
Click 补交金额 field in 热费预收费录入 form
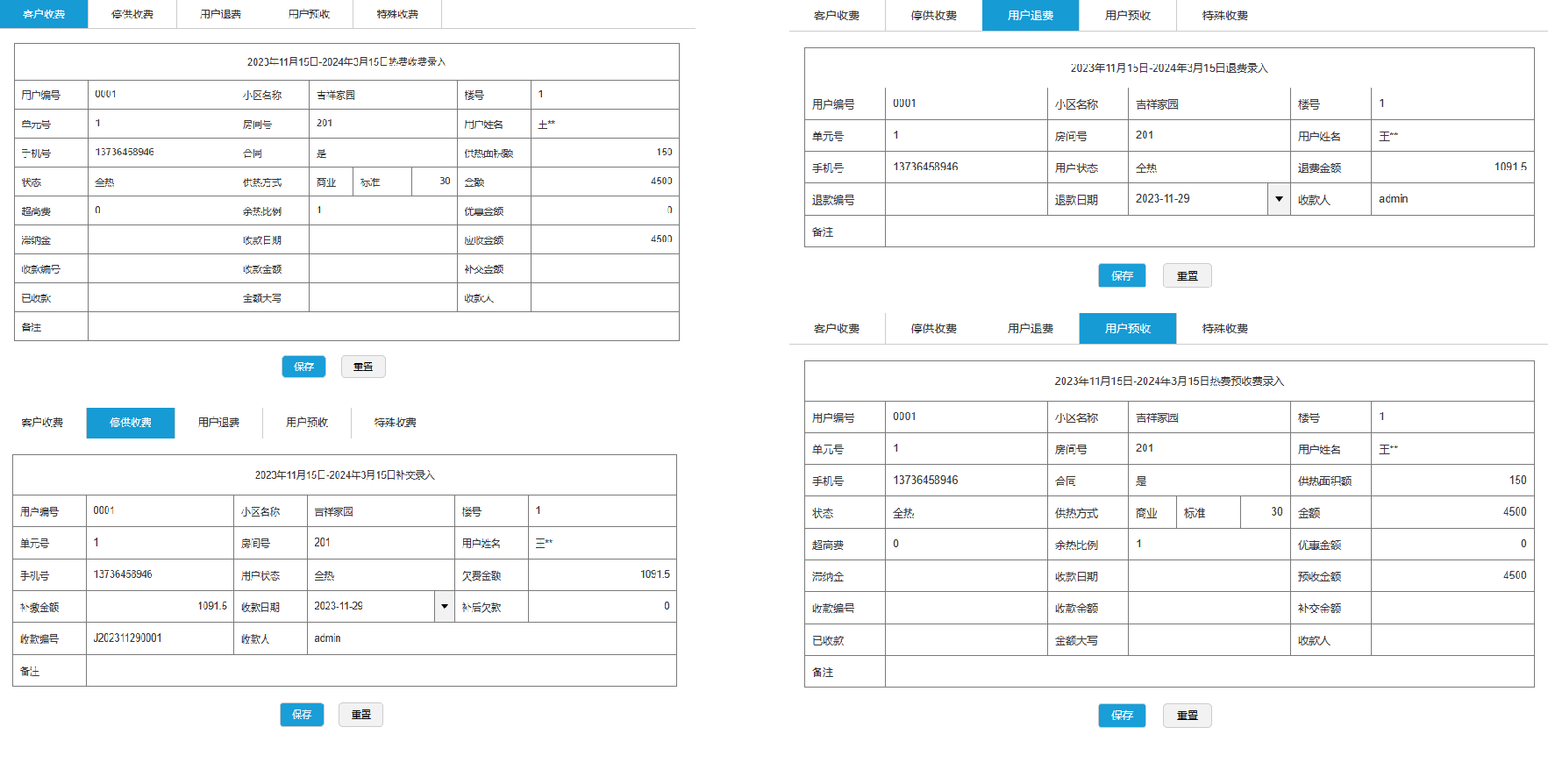click(x=1452, y=608)
